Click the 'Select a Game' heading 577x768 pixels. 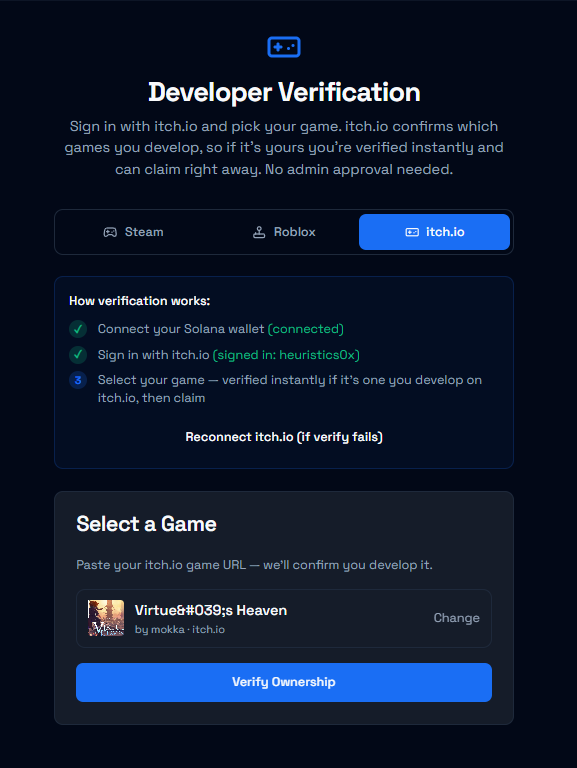pyautogui.click(x=146, y=524)
